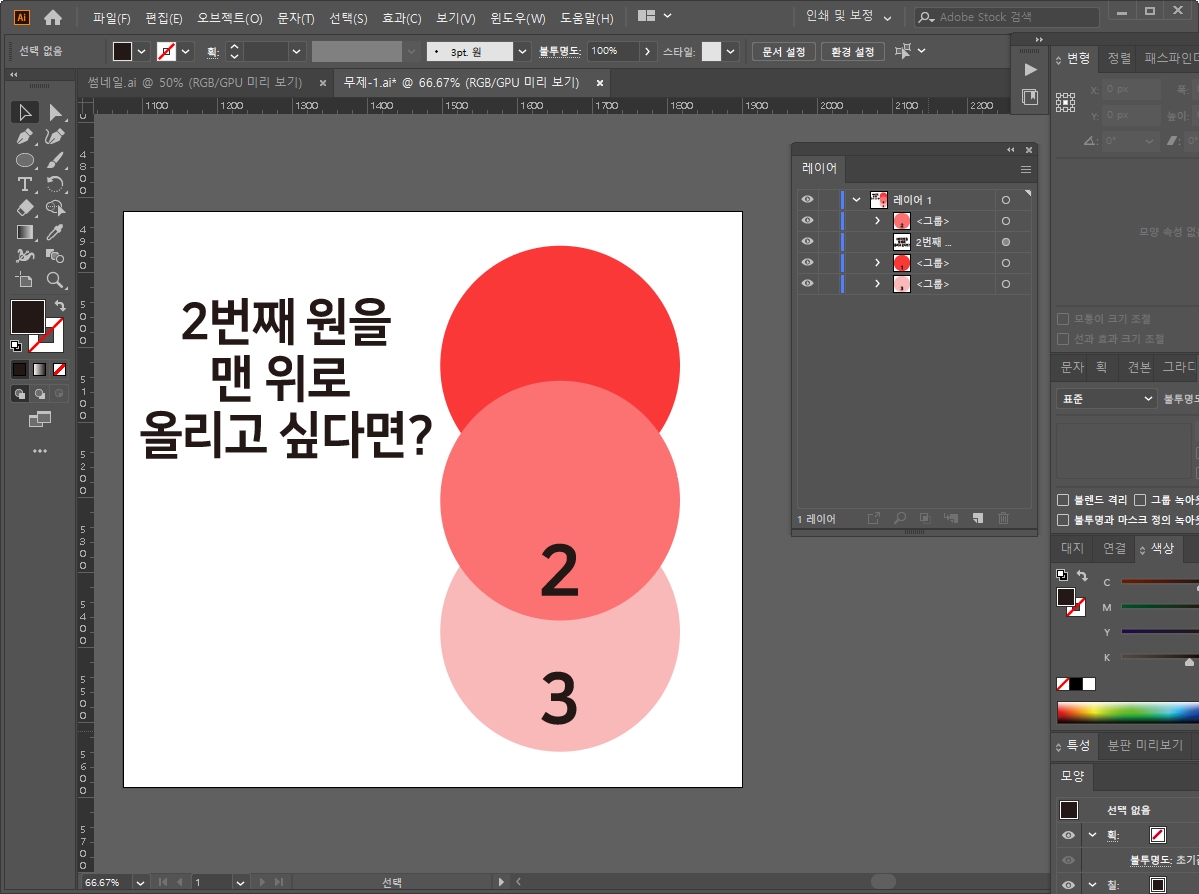This screenshot has height=894, width=1199.
Task: Click the Change Screen Mode icon
Action: (40, 419)
